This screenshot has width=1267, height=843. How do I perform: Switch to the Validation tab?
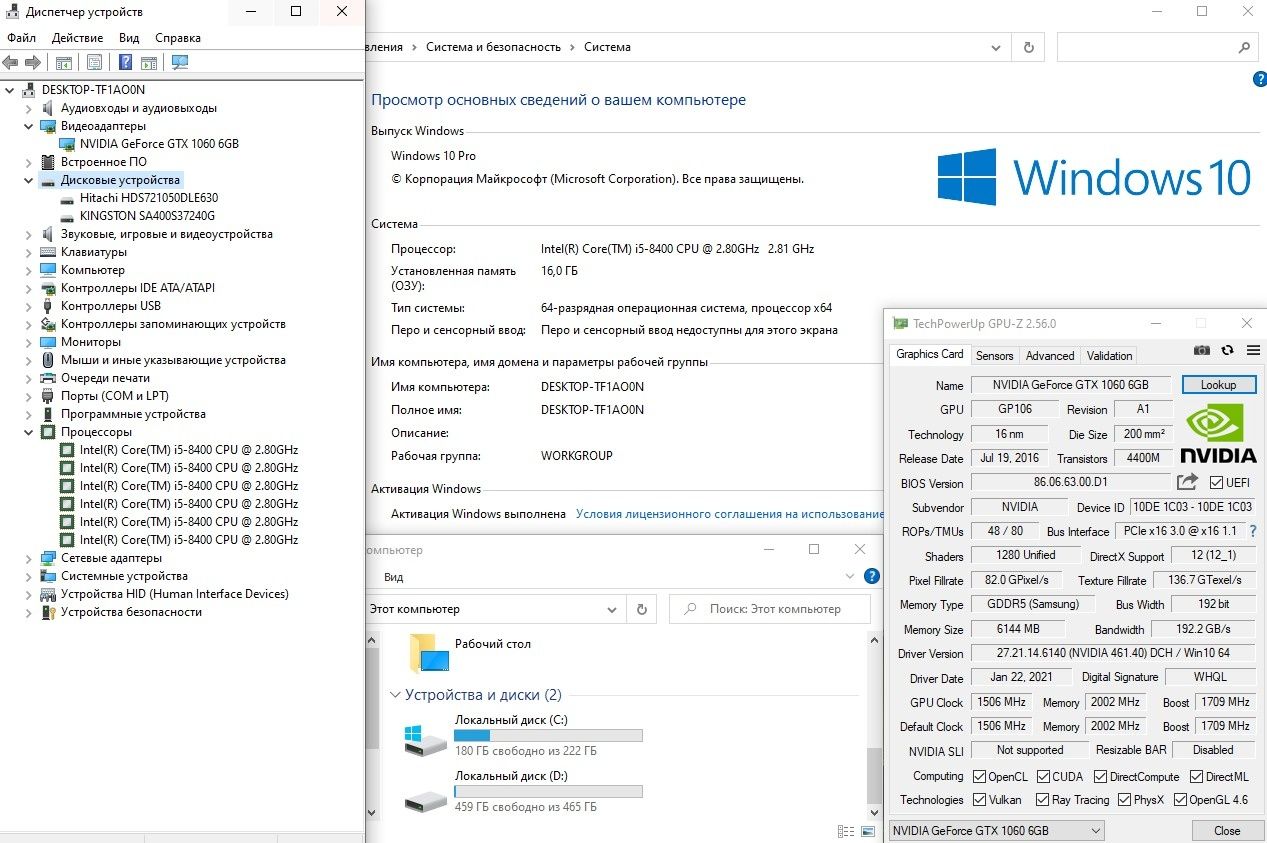tap(1109, 355)
